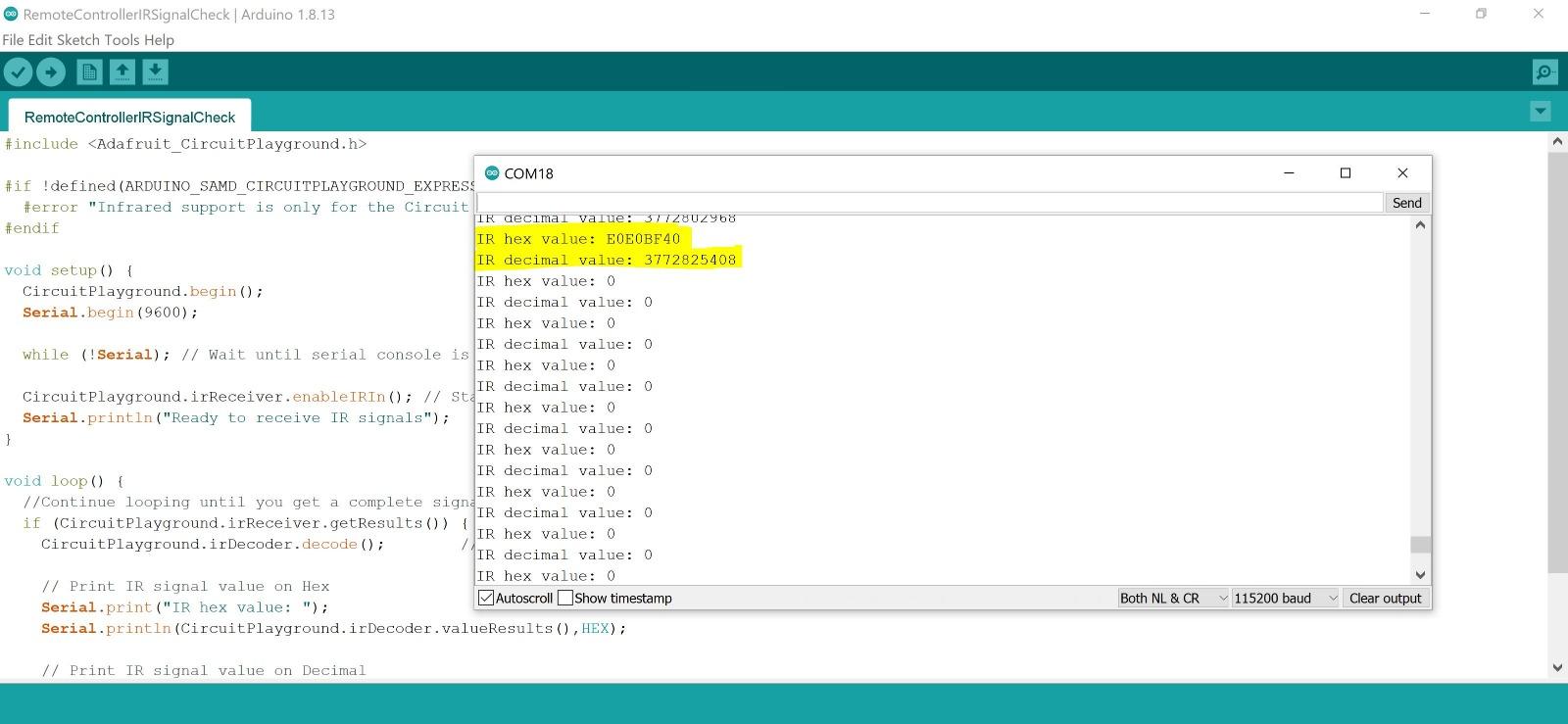This screenshot has width=1568, height=724.
Task: Click the "Print IR signal value on Decimal" comment
Action: coord(204,670)
